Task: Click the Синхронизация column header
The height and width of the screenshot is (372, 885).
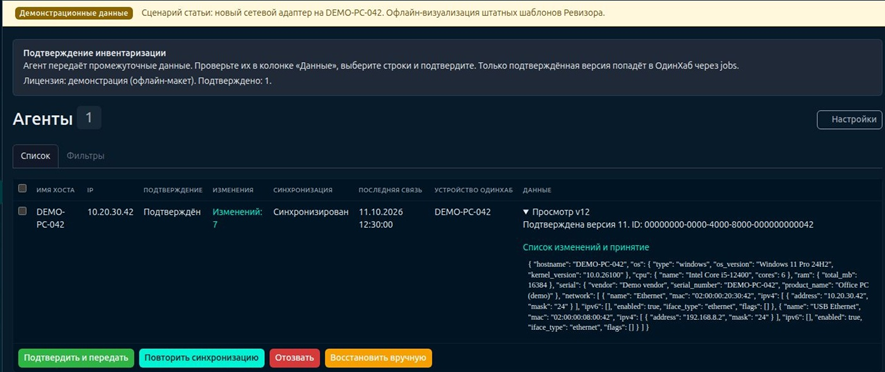Action: click(x=303, y=190)
